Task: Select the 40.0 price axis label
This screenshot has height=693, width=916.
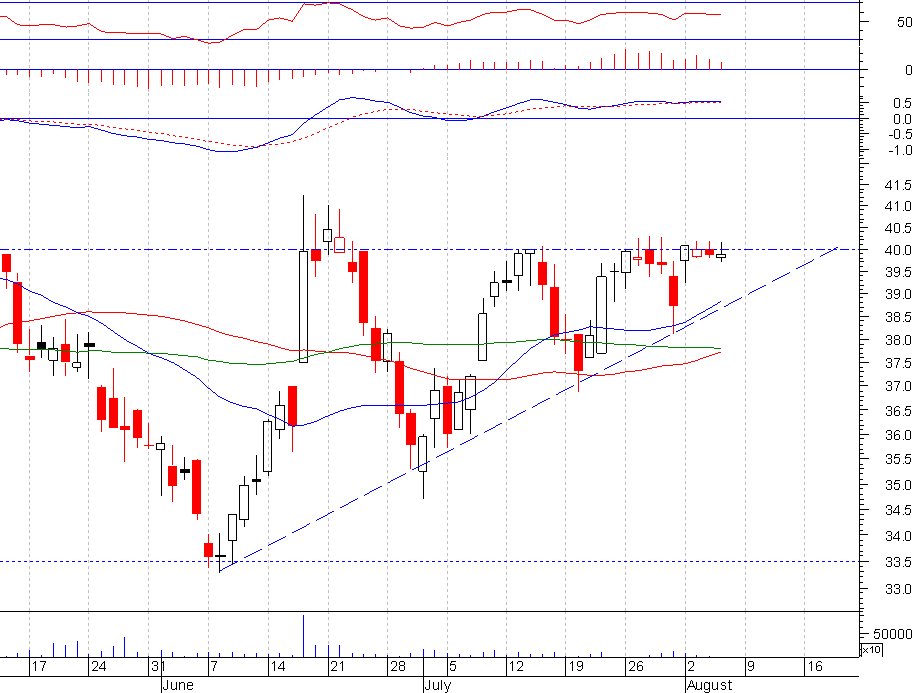Action: coord(898,250)
